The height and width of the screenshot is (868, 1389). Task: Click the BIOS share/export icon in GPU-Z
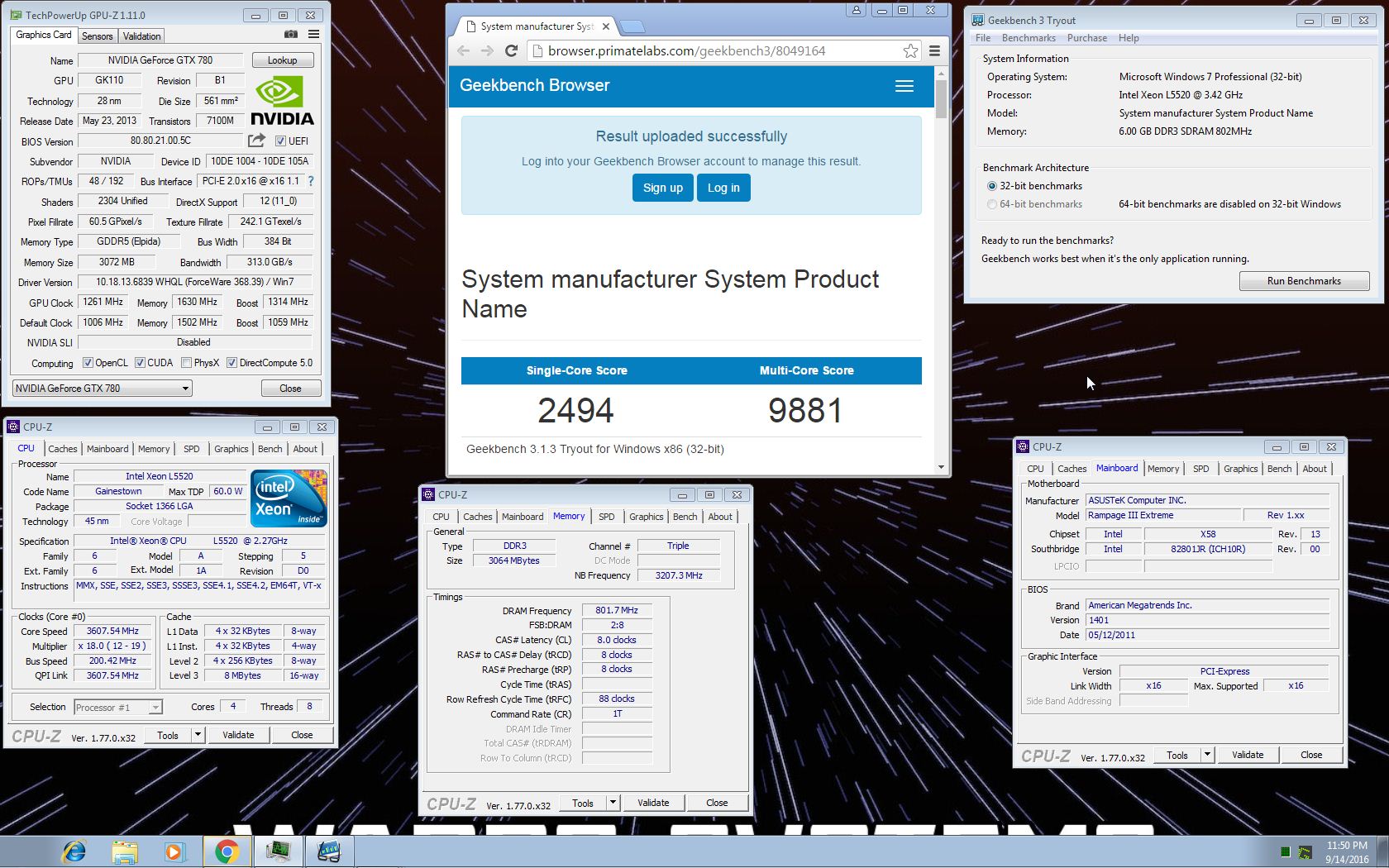click(x=257, y=141)
